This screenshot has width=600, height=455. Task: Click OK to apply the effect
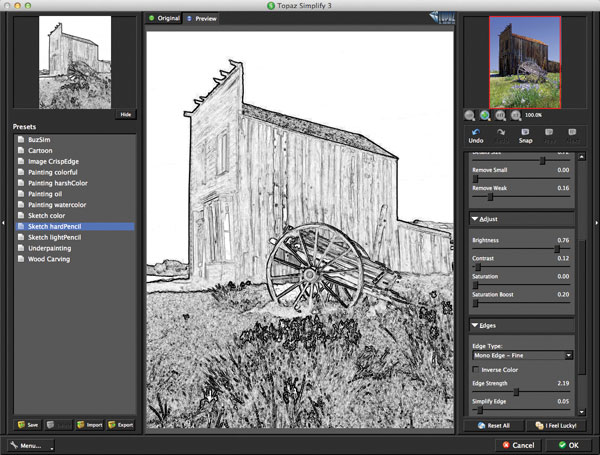coord(568,445)
